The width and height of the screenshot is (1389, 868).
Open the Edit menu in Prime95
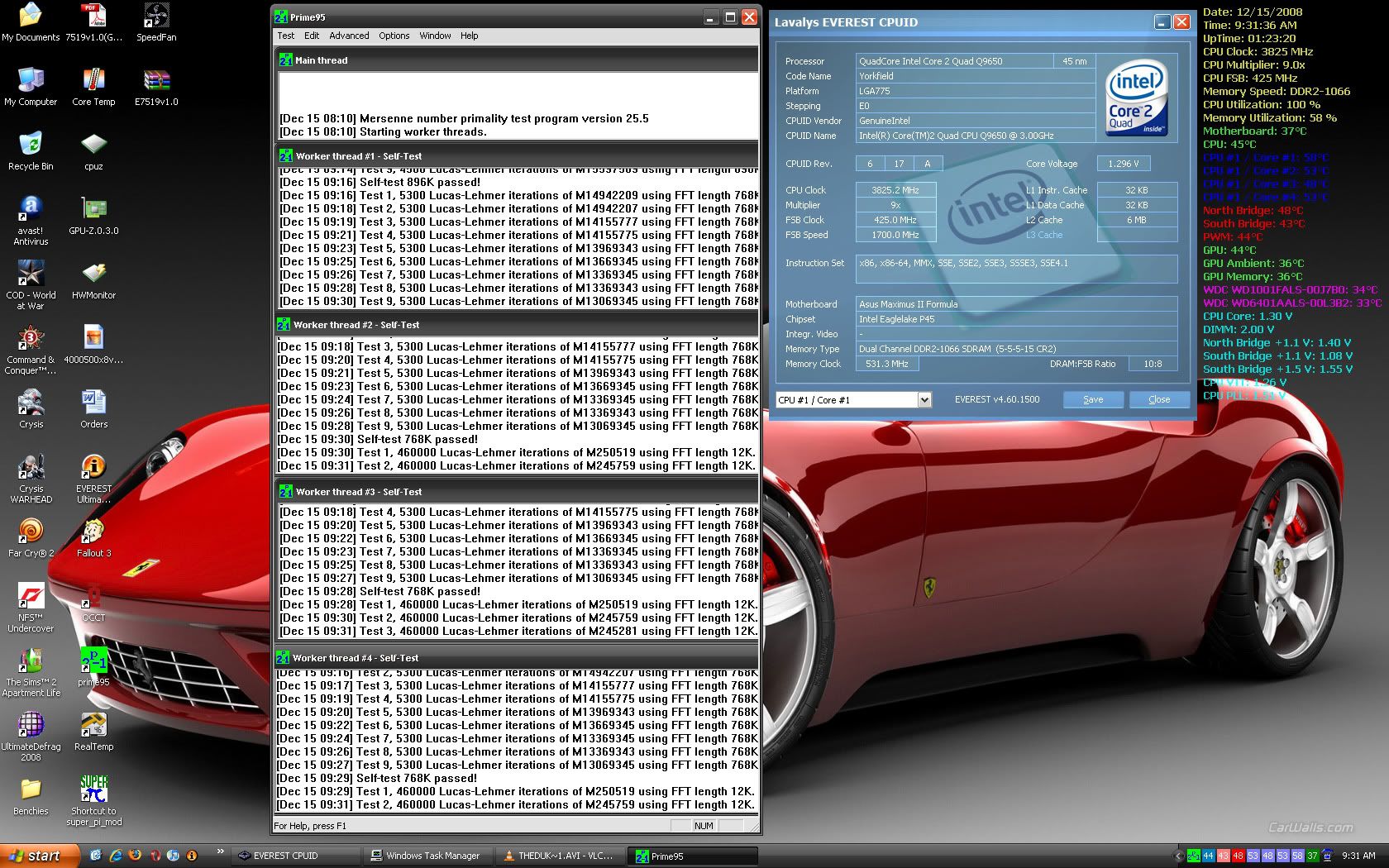(312, 36)
